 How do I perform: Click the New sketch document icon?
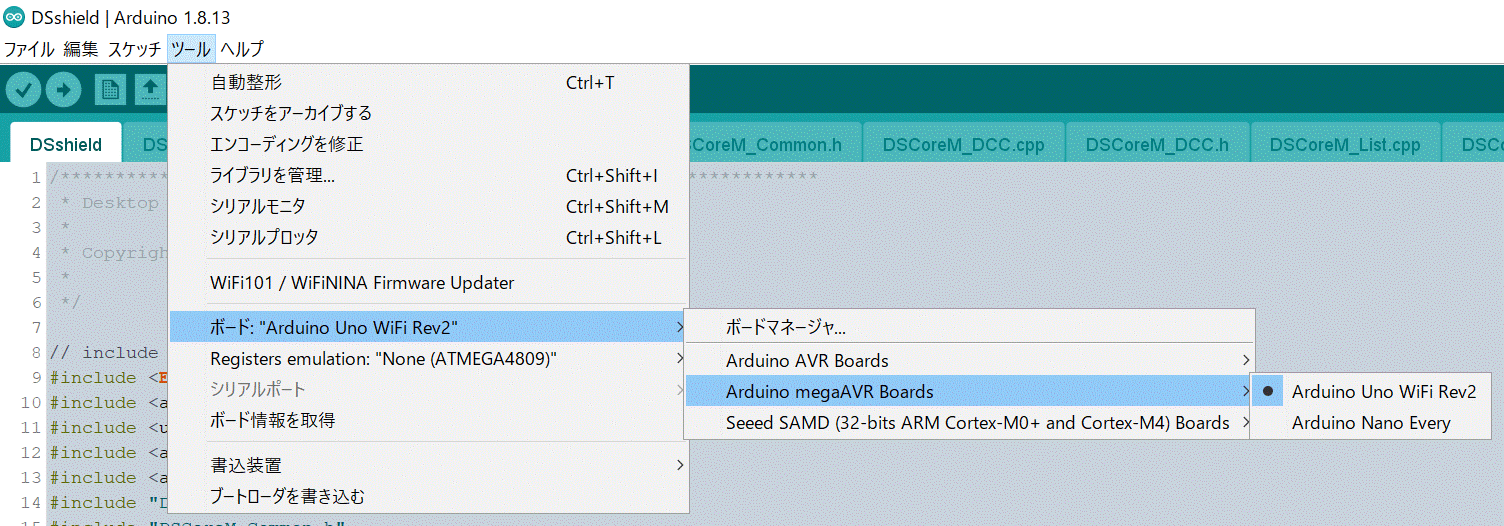pos(110,89)
